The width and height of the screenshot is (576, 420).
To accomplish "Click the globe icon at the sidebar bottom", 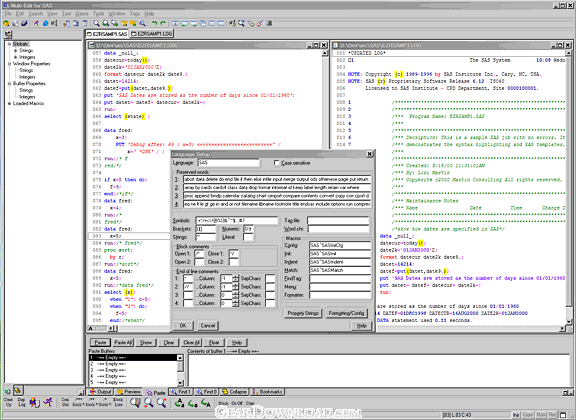I will [x=8, y=391].
